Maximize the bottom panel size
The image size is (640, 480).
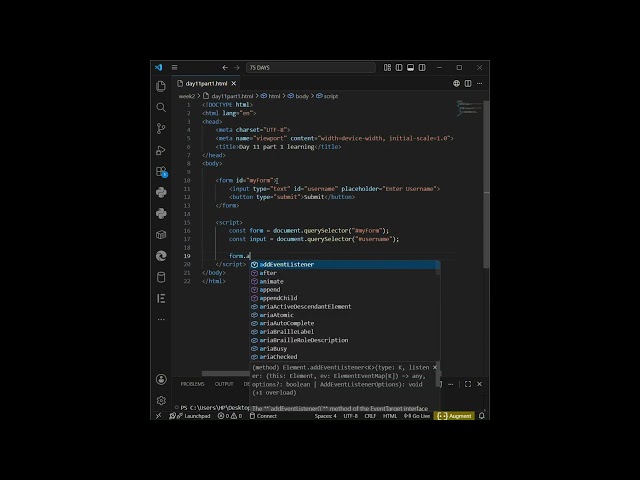[468, 384]
